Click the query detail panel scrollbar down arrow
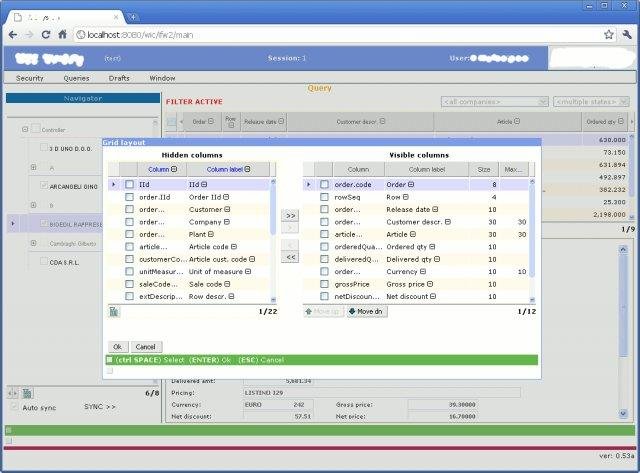The image size is (640, 473). pos(623,413)
